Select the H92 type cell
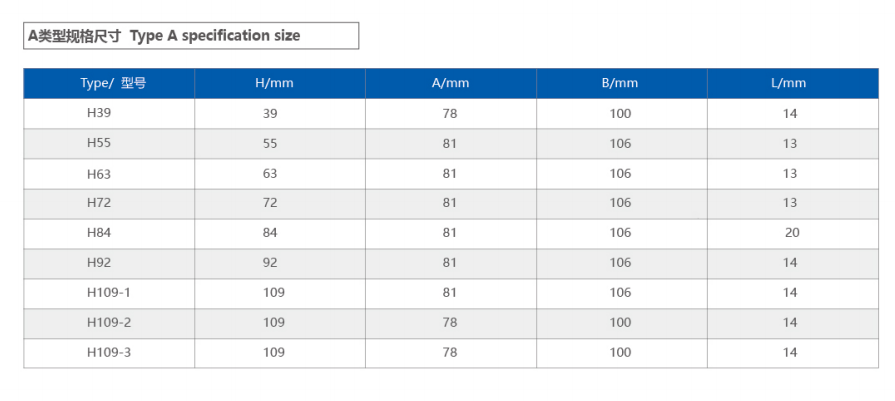This screenshot has height=401, width=895. pyautogui.click(x=99, y=263)
